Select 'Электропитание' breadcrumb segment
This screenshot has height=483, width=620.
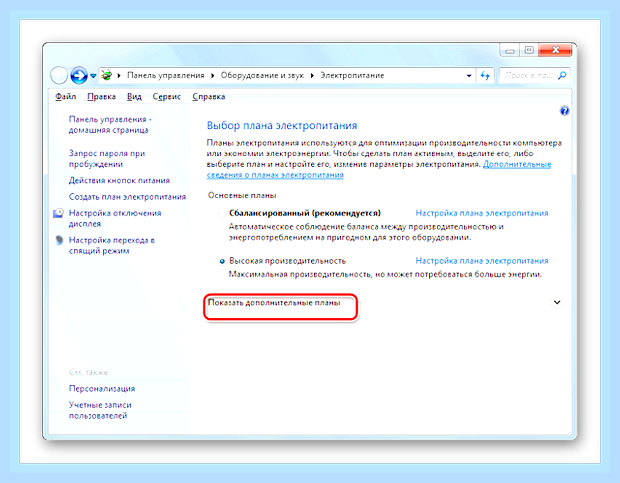coord(352,75)
